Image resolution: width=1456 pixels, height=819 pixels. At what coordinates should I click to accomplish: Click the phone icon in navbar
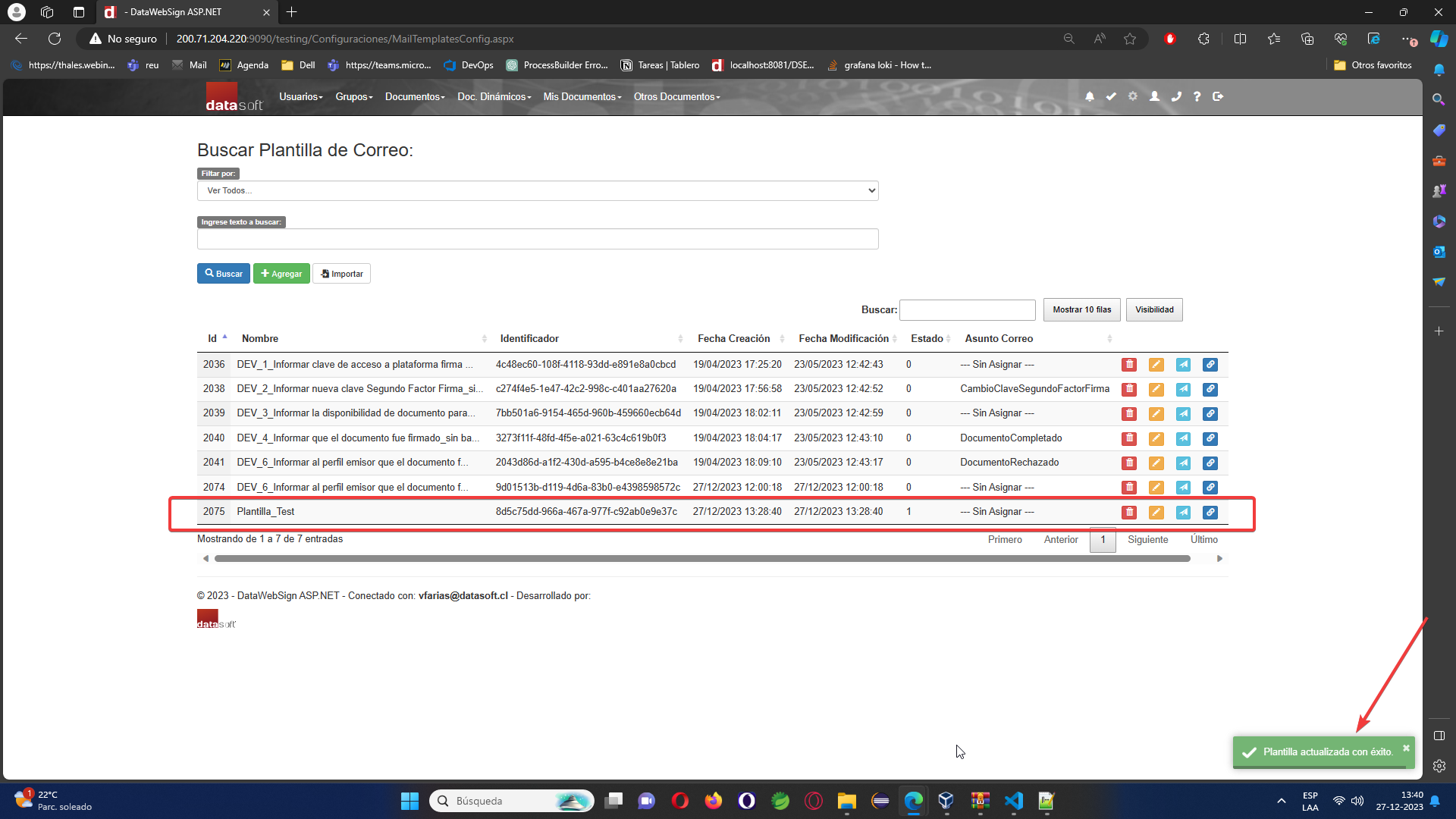point(1176,96)
